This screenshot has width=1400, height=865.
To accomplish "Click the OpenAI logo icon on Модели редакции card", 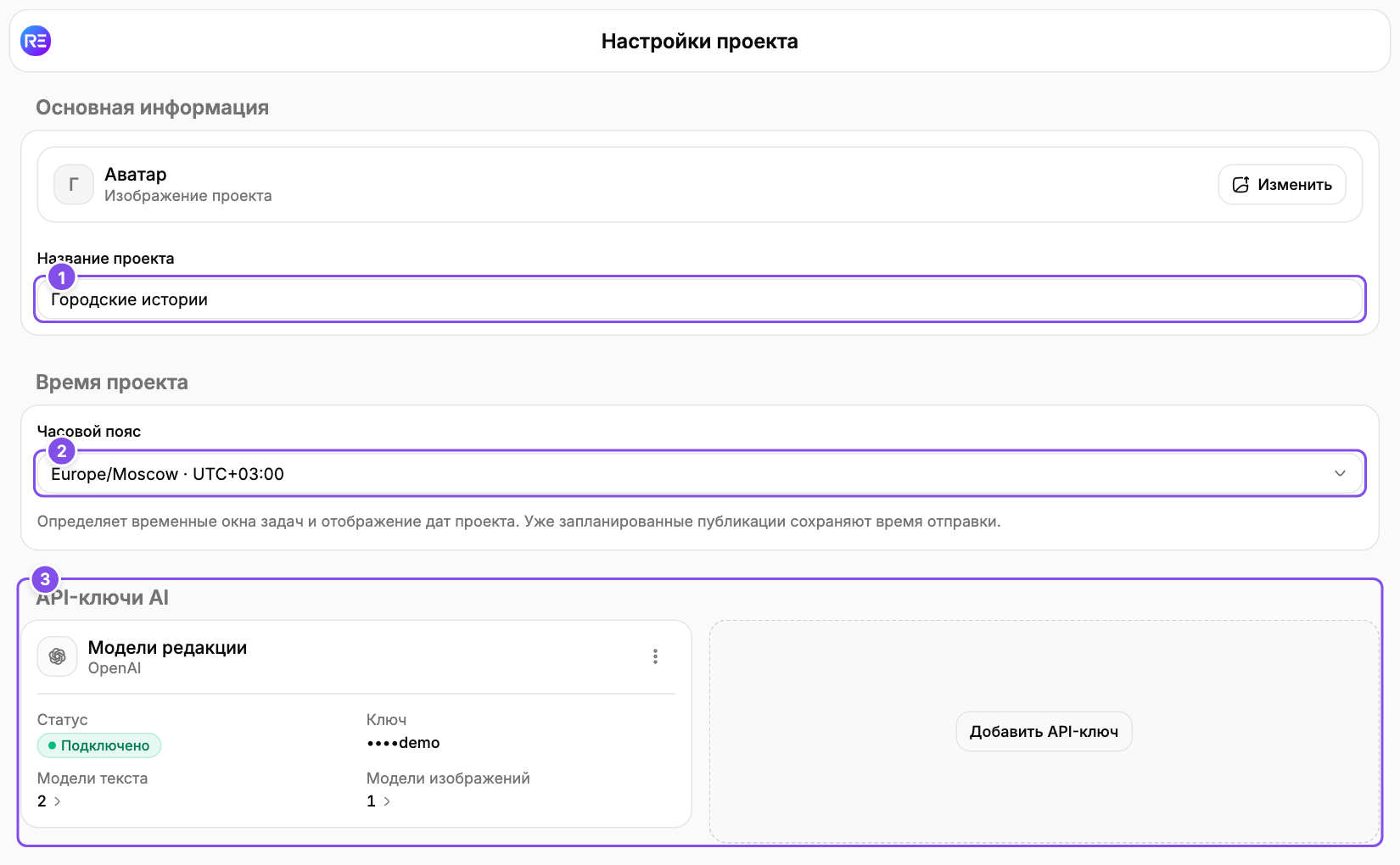I will (58, 656).
